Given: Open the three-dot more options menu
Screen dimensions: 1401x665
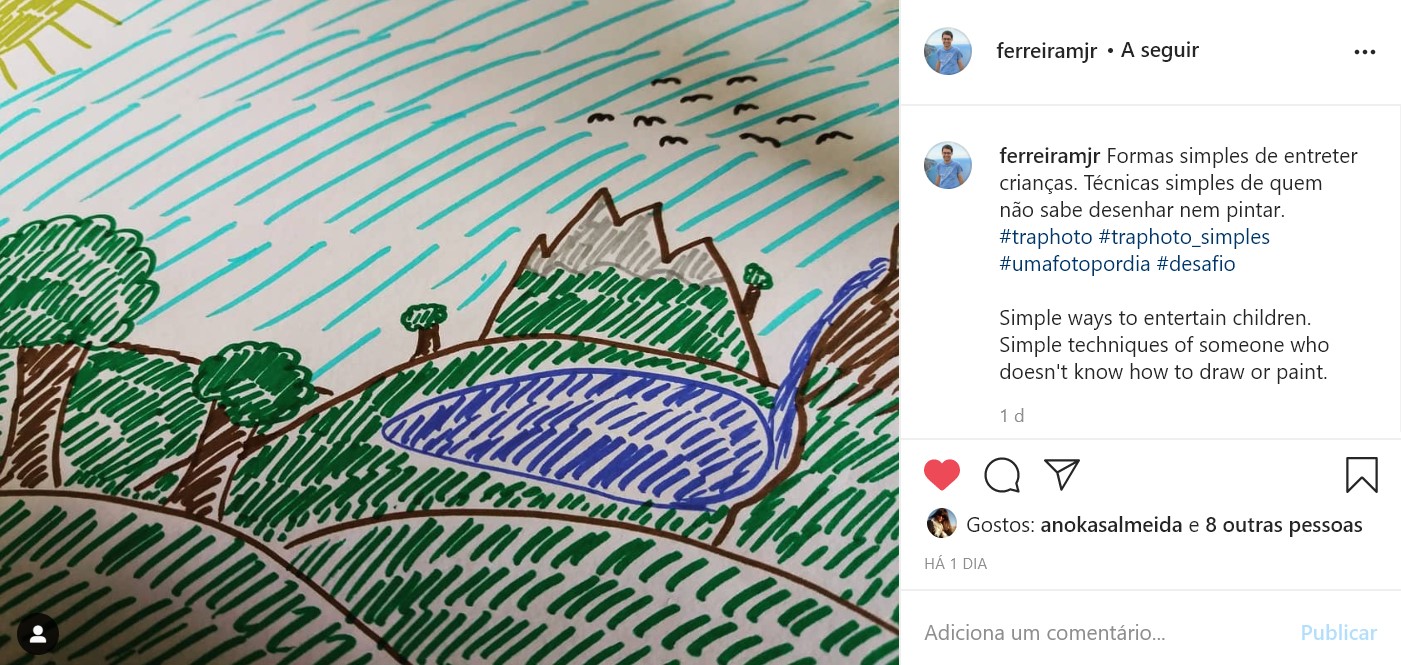Looking at the screenshot, I should (x=1365, y=52).
